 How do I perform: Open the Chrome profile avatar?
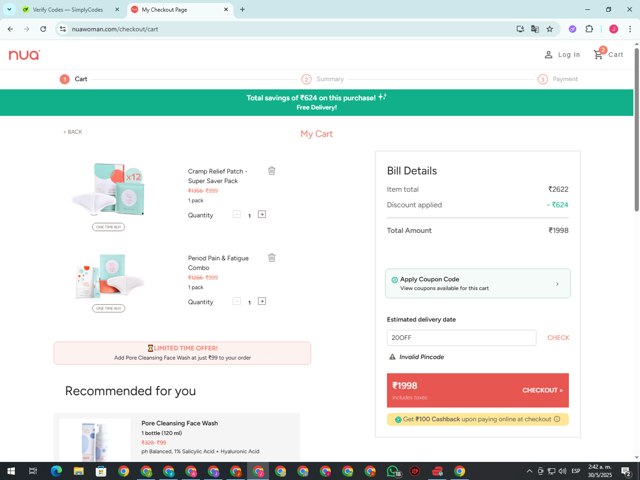613,29
